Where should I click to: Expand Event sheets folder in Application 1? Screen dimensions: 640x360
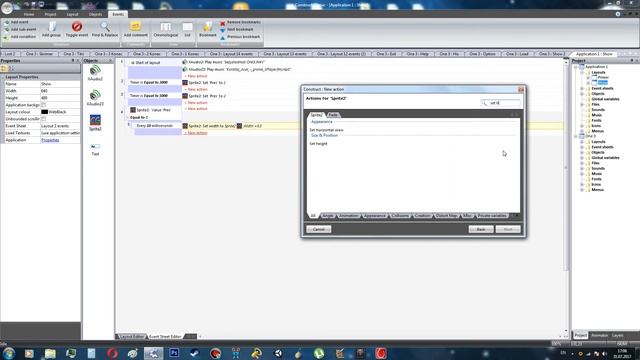(x=582, y=88)
